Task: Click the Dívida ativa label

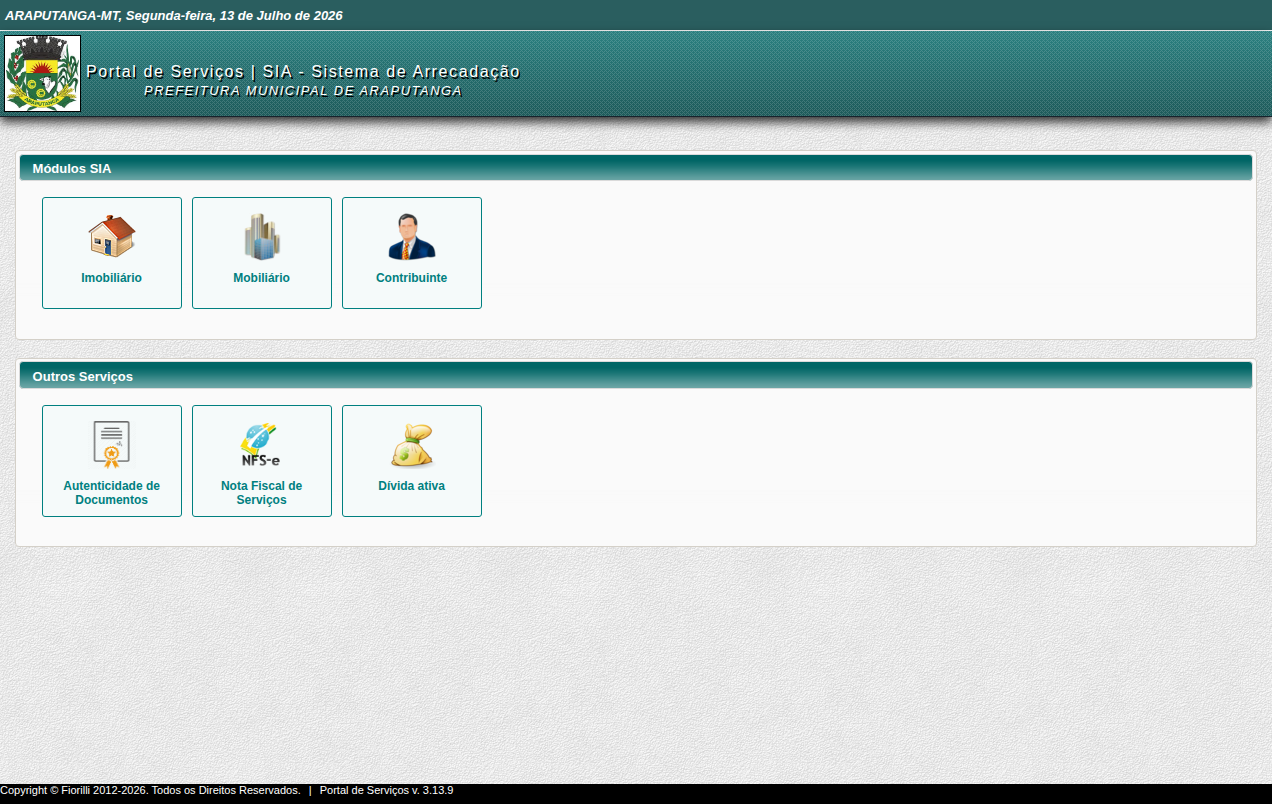Action: 412,486
